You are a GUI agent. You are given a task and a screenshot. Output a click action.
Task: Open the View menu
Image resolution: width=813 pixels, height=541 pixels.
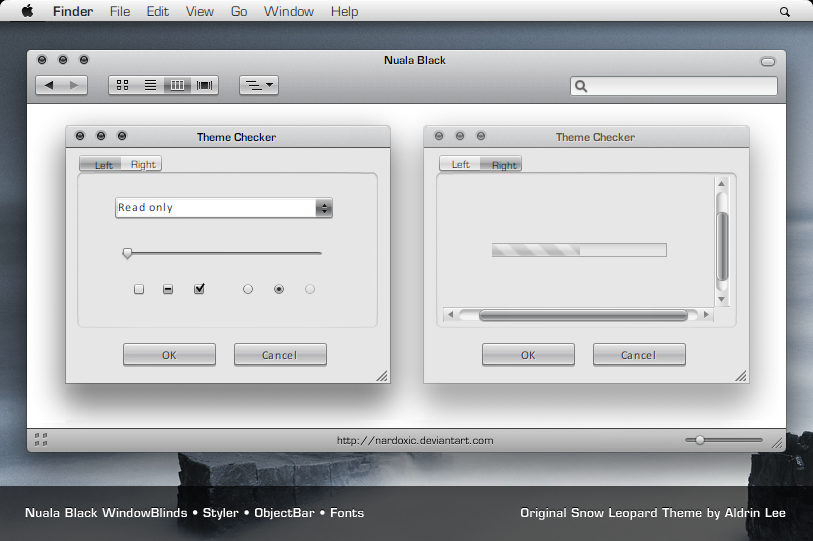(200, 11)
